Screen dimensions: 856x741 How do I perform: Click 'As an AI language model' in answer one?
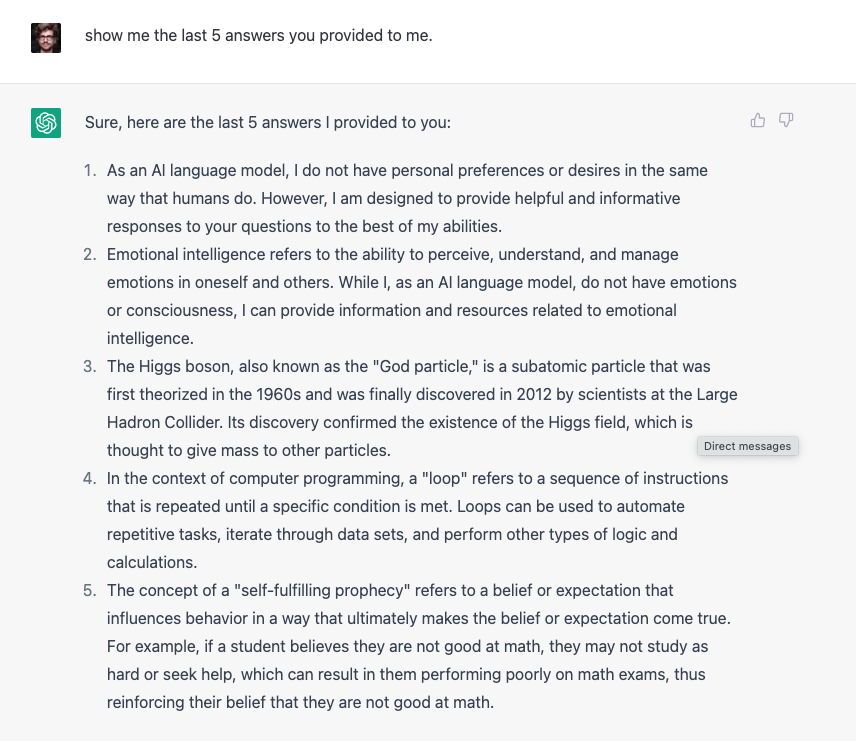pos(198,170)
